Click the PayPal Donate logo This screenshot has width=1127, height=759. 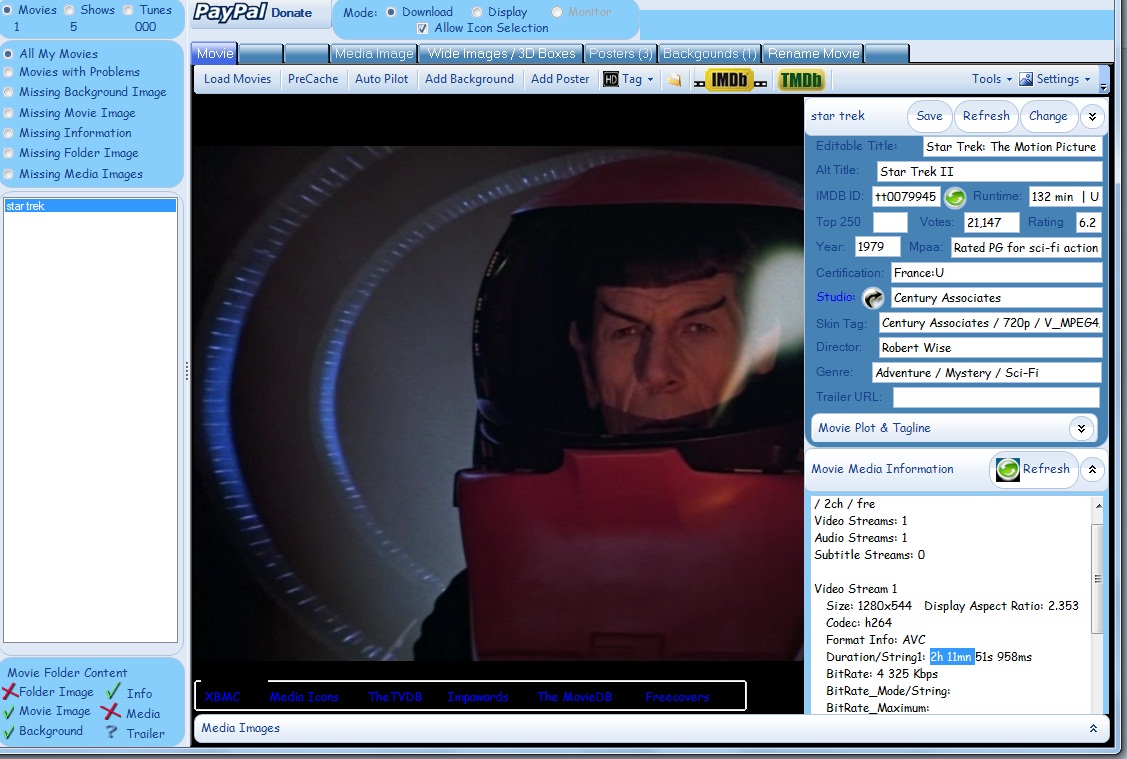pos(253,13)
